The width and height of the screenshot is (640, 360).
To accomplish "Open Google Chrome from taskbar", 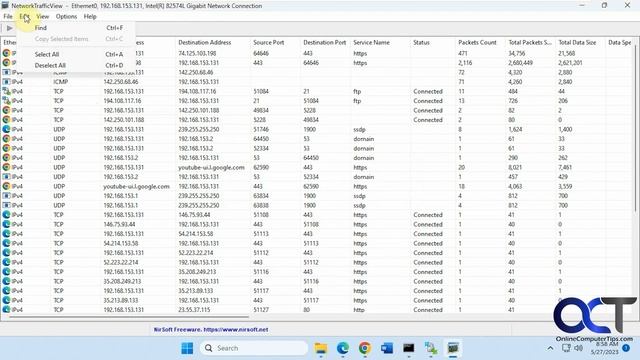I will pyautogui.click(x=364, y=348).
